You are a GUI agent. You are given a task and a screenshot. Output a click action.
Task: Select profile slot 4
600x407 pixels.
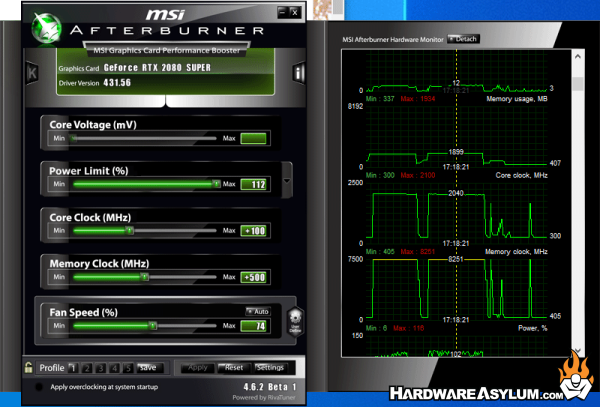(x=114, y=368)
